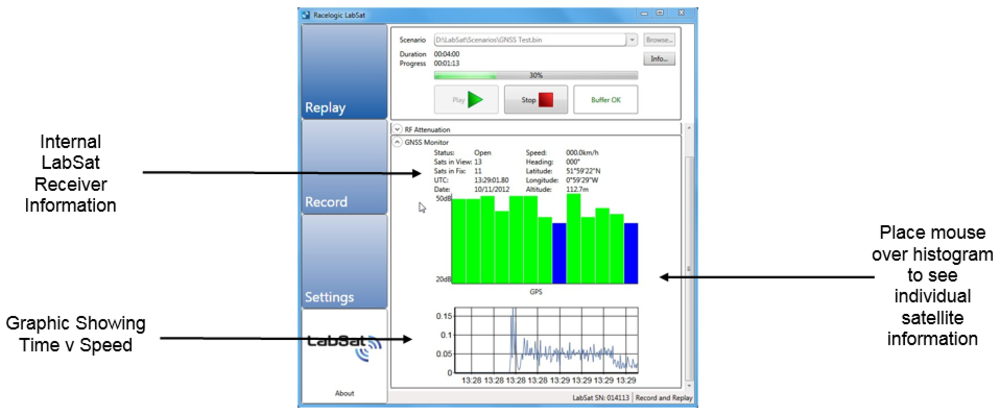Collapse the GNSS Monitor section
This screenshot has width=1000, height=415.
coord(397,142)
